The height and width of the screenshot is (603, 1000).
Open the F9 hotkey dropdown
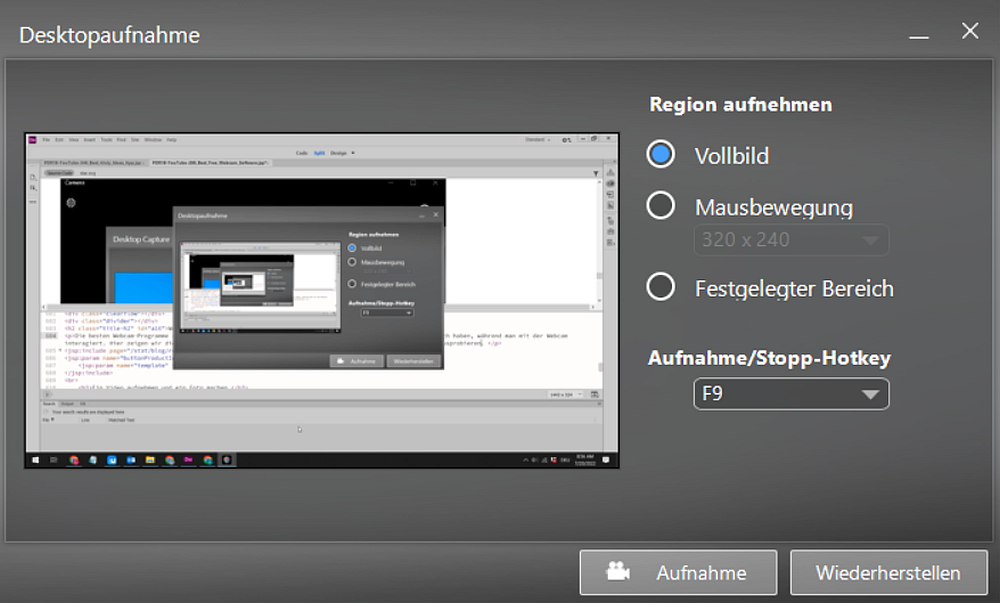(791, 394)
